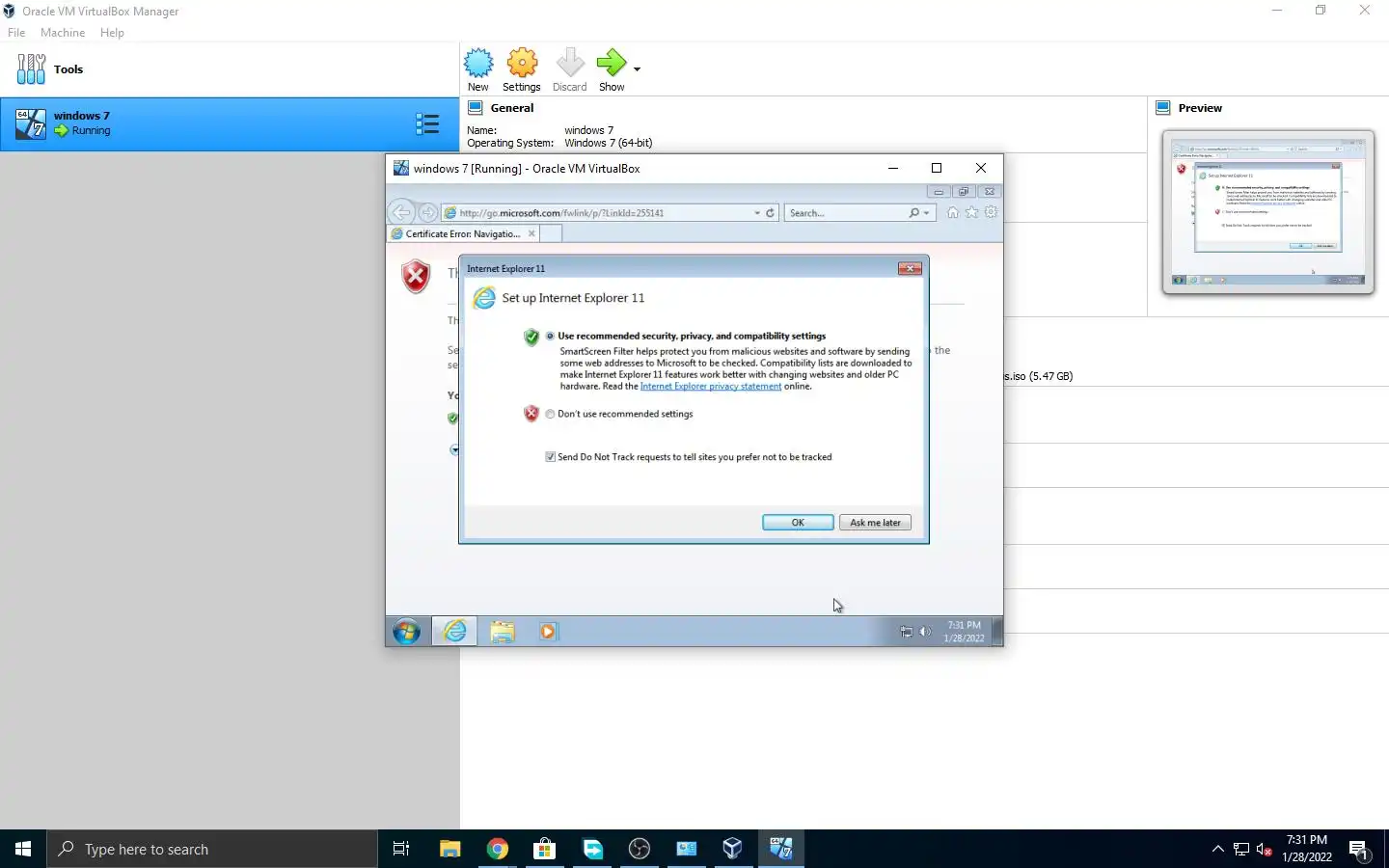Select Don't use recommended settings radio
Viewport: 1389px width, 868px height.
[550, 414]
